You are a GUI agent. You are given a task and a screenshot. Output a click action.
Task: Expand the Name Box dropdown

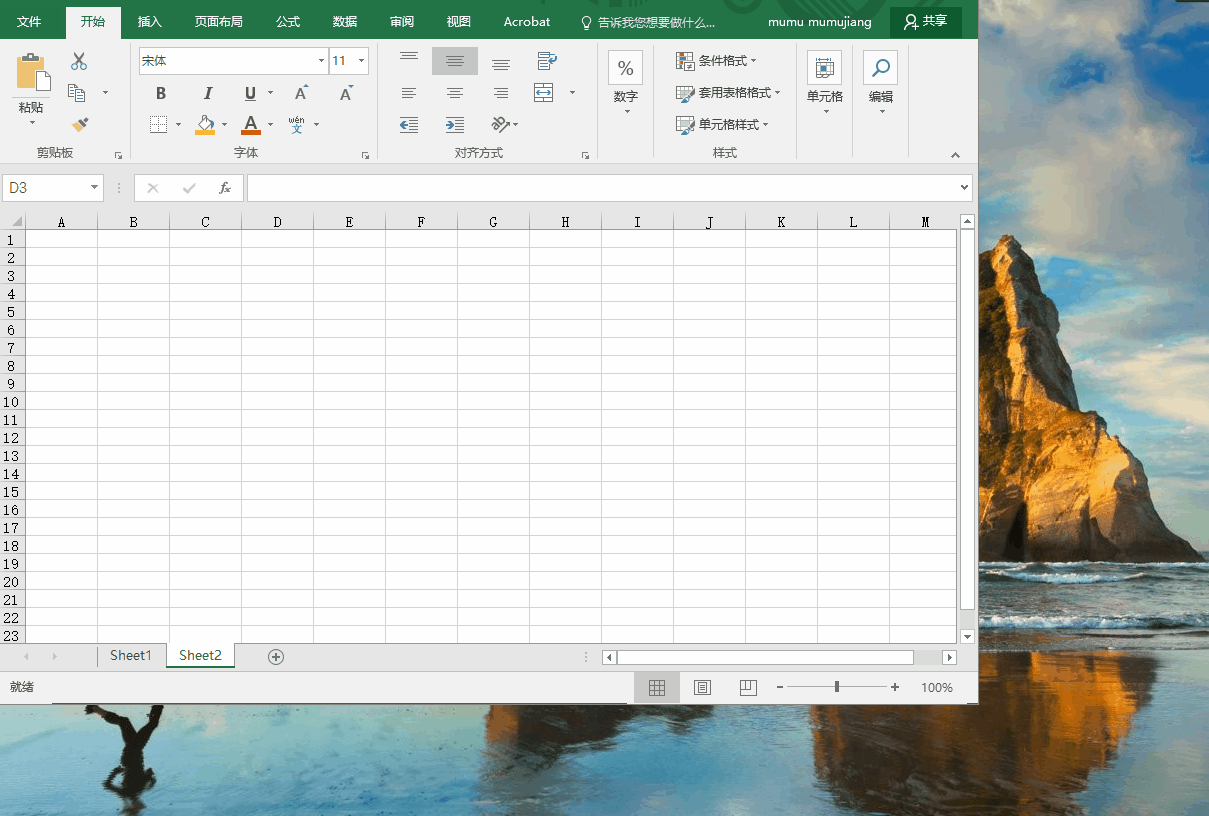(x=95, y=187)
